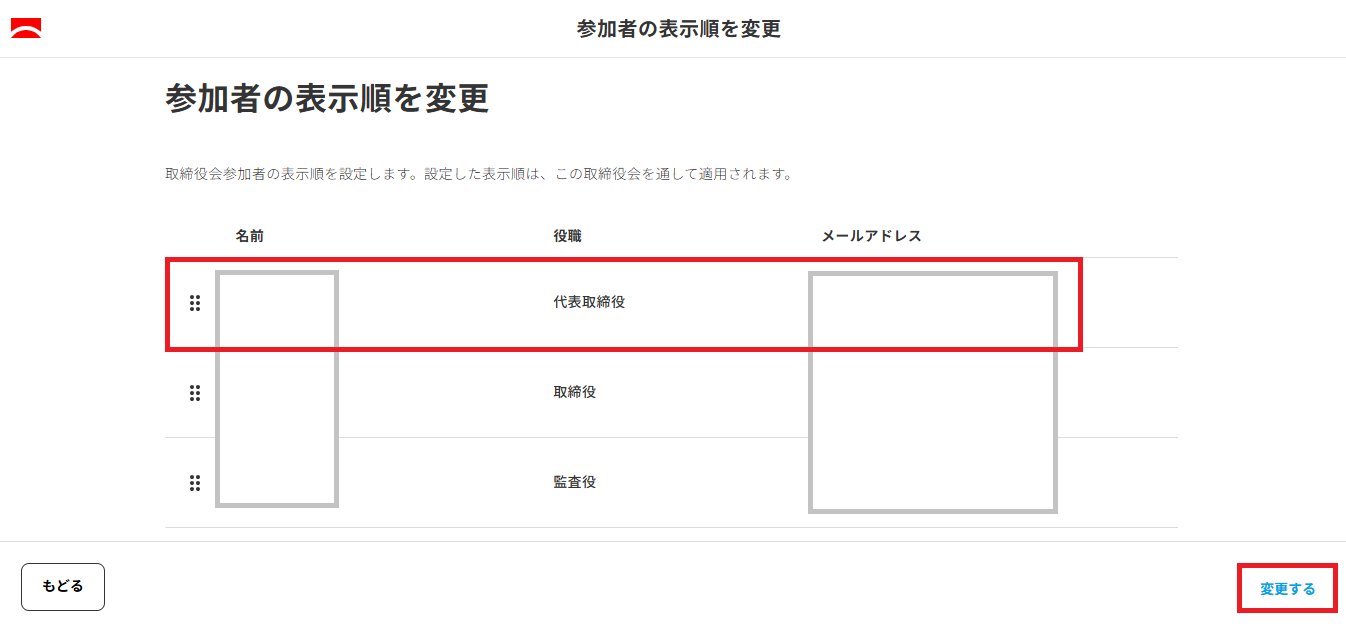The image size is (1346, 627).
Task: Click the description text about 取締役会参加者の表示順
Action: coord(478,174)
